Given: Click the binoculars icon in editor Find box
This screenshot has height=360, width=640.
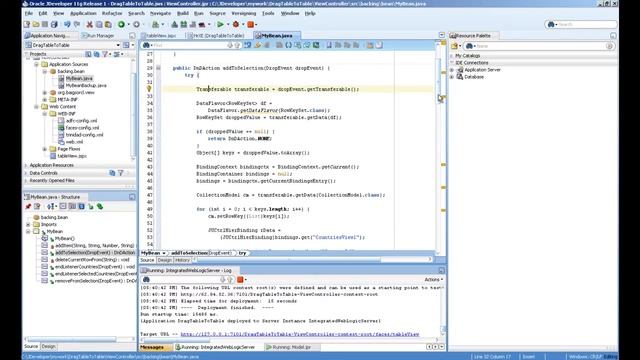Looking at the screenshot, I should coord(146,45).
